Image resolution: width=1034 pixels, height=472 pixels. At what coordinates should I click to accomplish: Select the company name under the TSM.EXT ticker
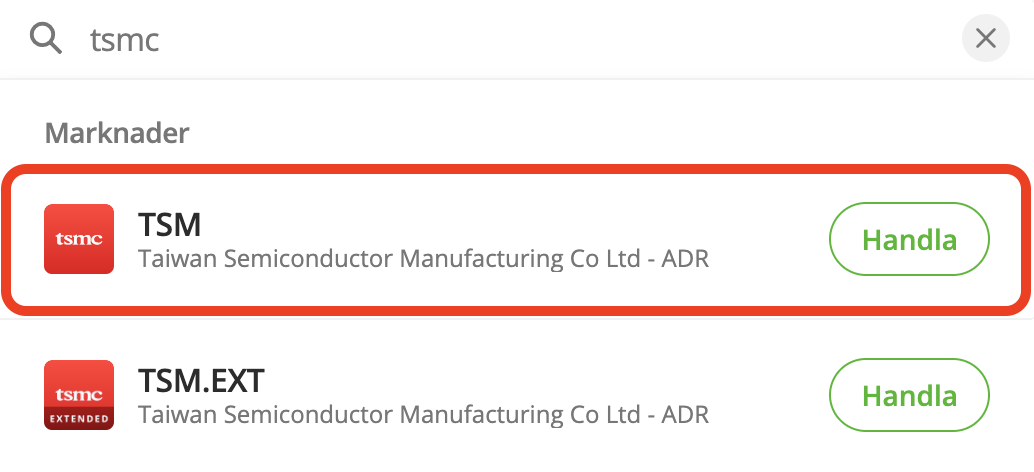coord(423,414)
